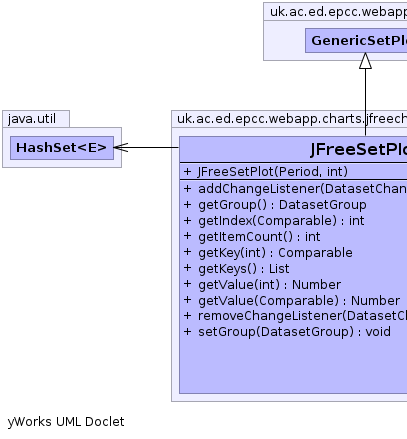Click the plus icon beside getKeys()
Screen dimensions: 407x439
(188, 268)
